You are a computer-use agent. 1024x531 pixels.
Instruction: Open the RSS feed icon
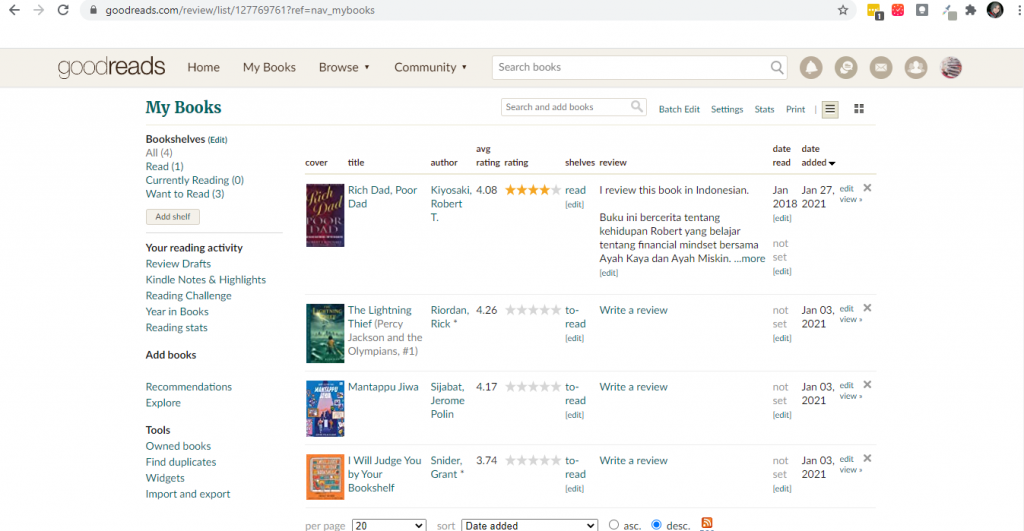tap(707, 523)
